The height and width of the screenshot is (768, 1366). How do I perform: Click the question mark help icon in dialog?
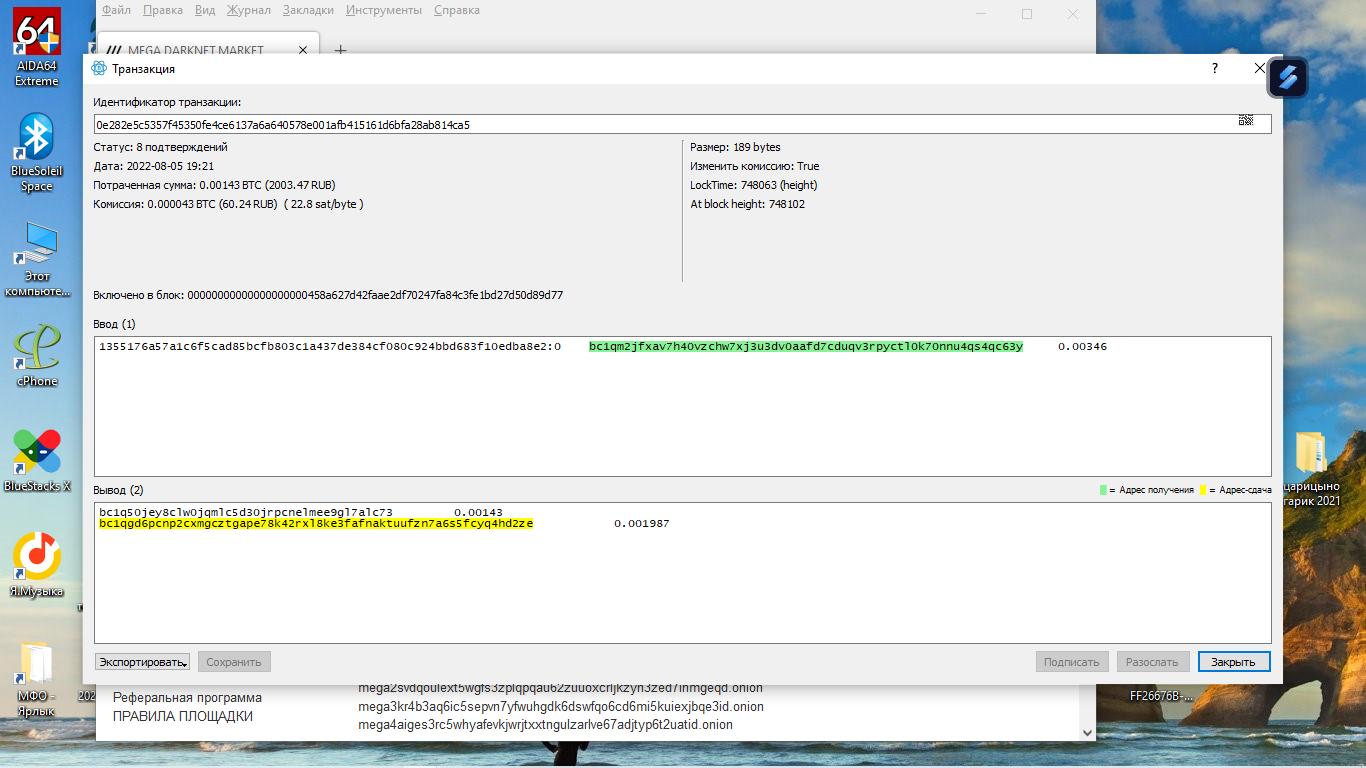(x=1214, y=69)
